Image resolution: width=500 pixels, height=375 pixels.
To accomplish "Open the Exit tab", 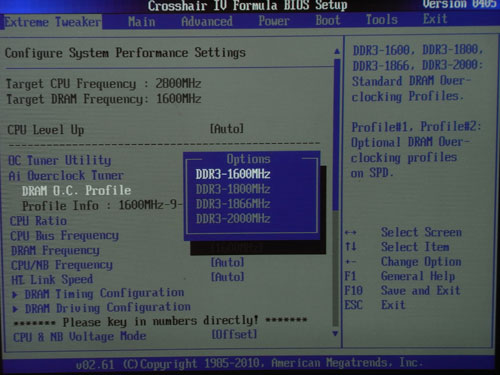I will [435, 19].
